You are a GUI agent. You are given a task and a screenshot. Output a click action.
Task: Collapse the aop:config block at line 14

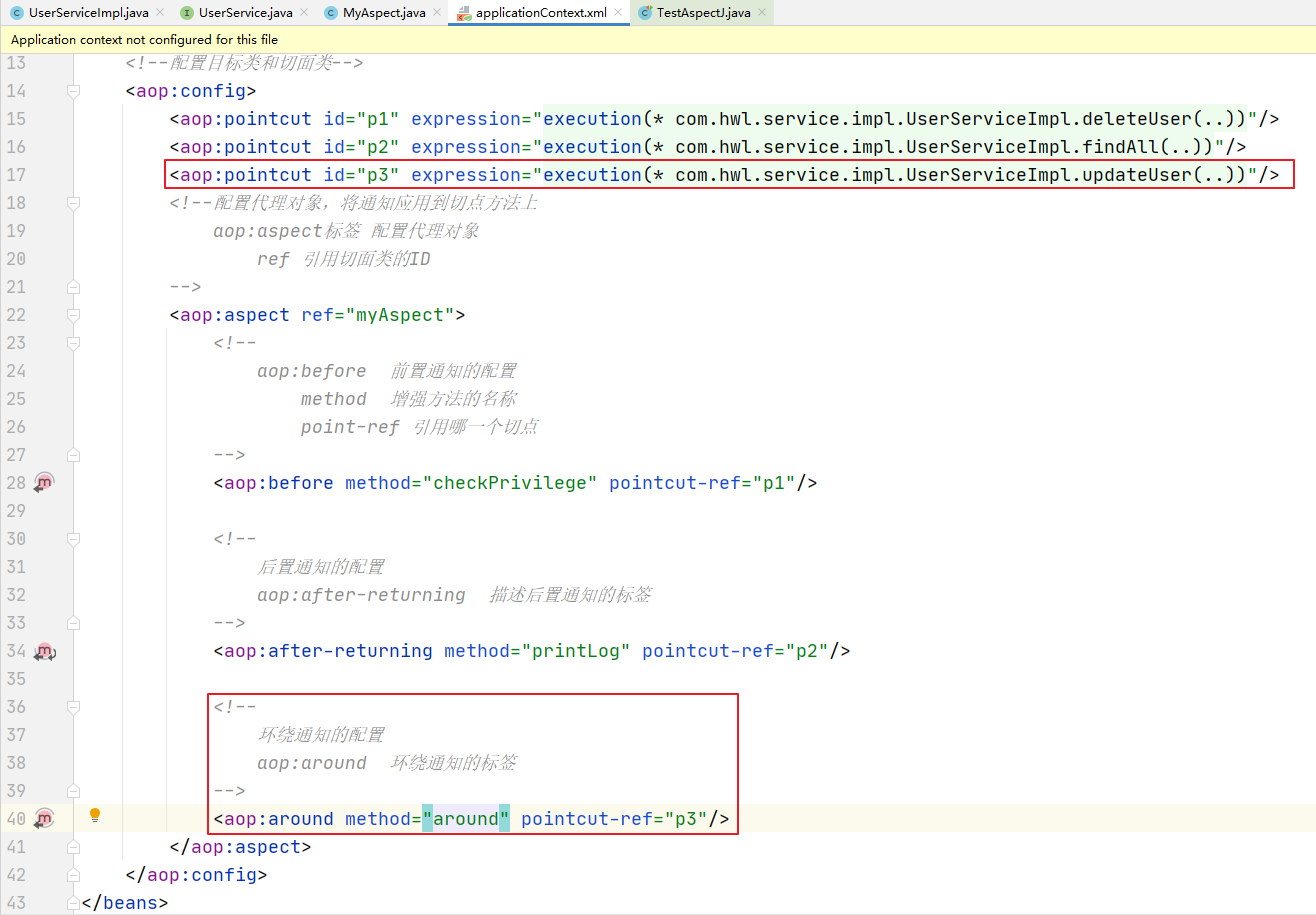(73, 91)
